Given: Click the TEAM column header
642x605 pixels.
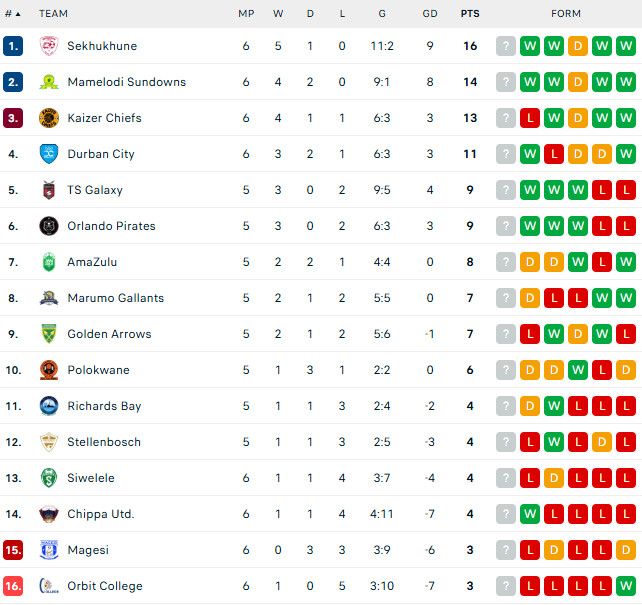Looking at the screenshot, I should click(x=53, y=14).
